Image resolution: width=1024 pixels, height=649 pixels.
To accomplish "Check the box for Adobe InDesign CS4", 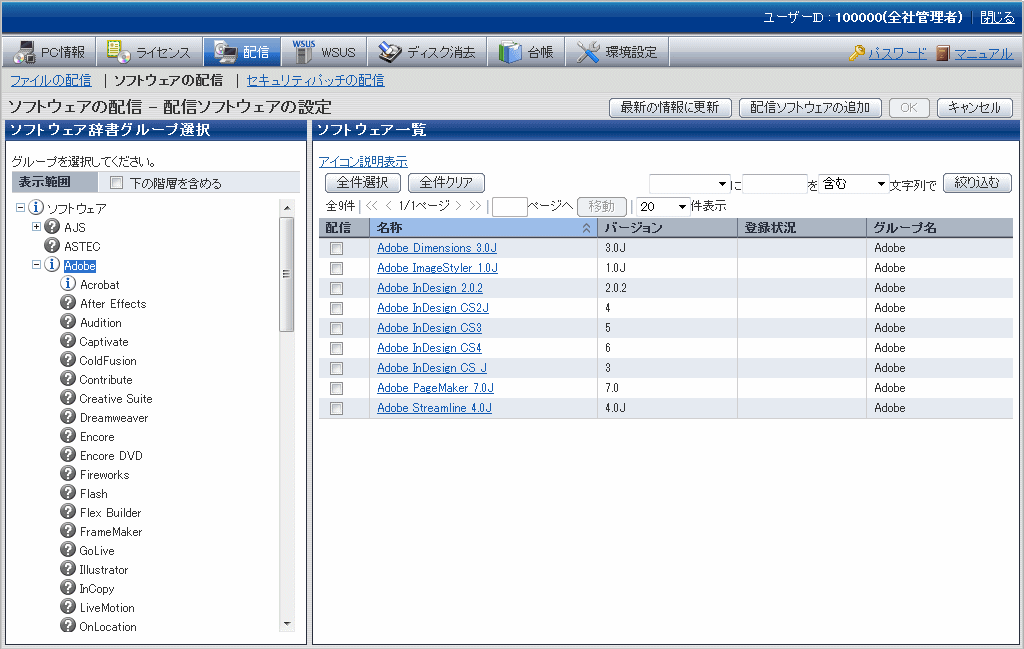I will tap(336, 349).
